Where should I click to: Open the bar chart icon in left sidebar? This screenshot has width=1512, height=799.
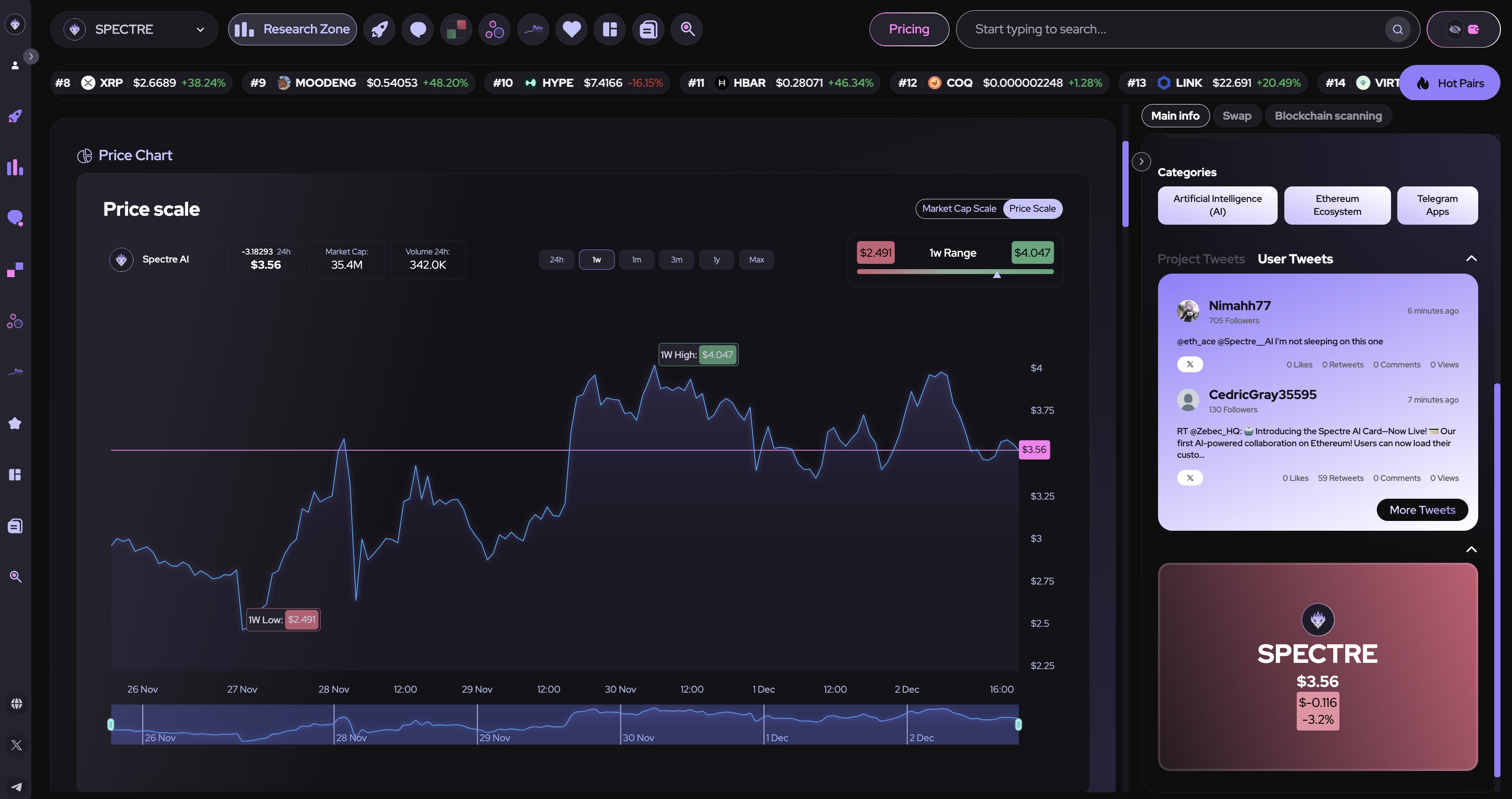[x=15, y=167]
